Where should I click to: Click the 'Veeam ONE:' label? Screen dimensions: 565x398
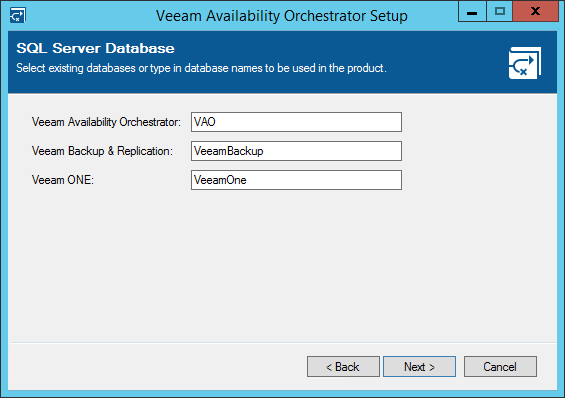tap(63, 180)
